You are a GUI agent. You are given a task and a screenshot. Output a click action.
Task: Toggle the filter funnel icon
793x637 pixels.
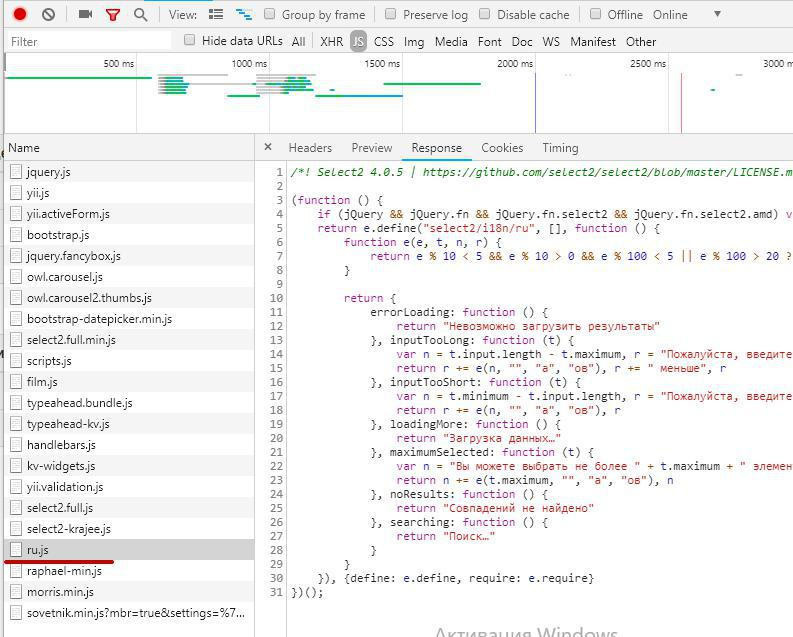pyautogui.click(x=113, y=15)
